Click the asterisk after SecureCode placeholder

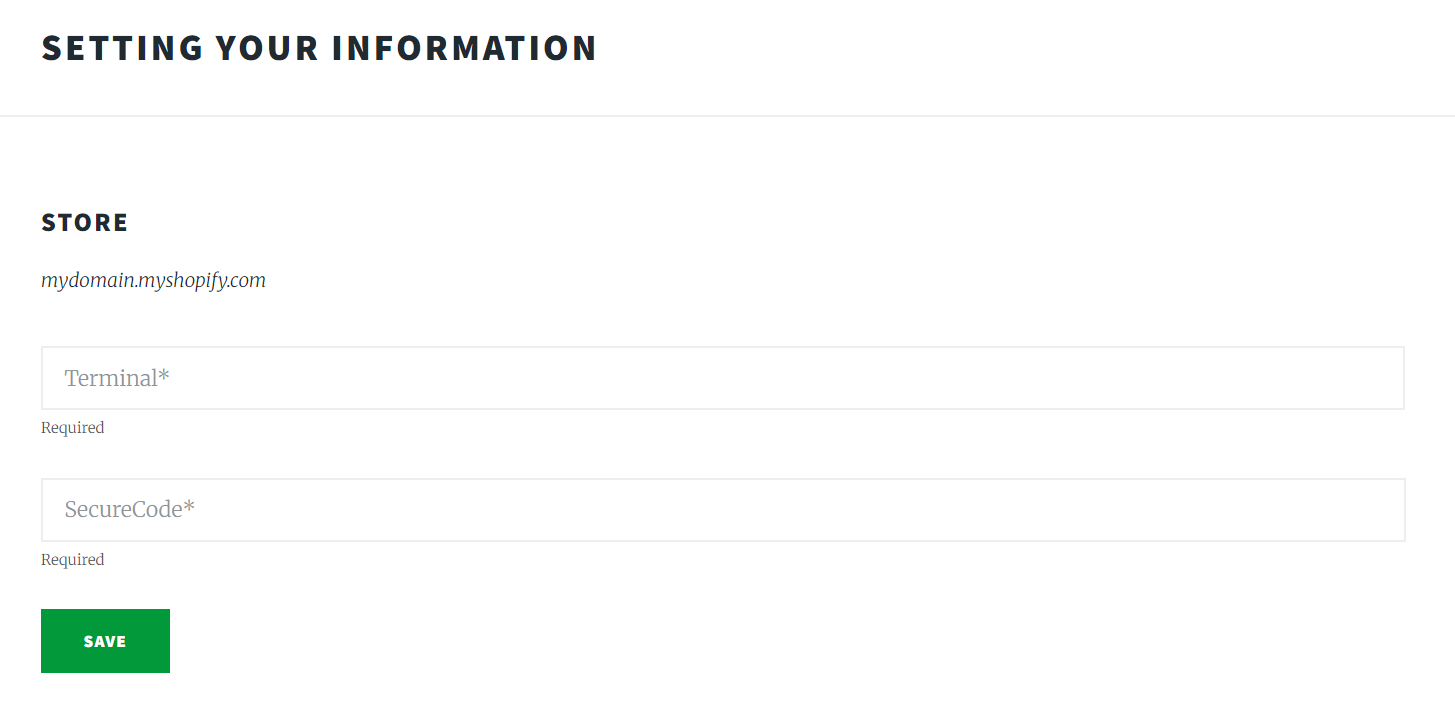(189, 507)
